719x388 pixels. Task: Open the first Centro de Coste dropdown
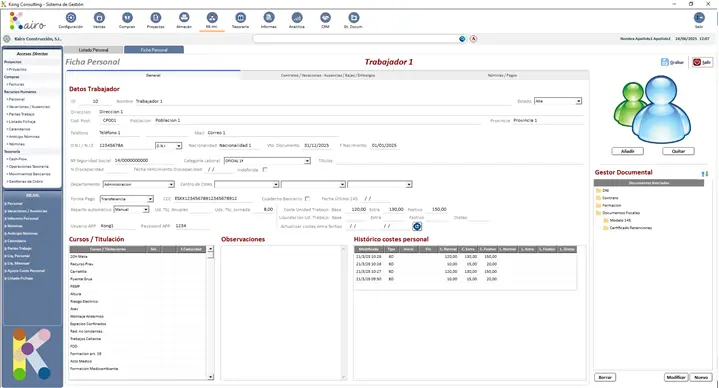tap(246, 184)
